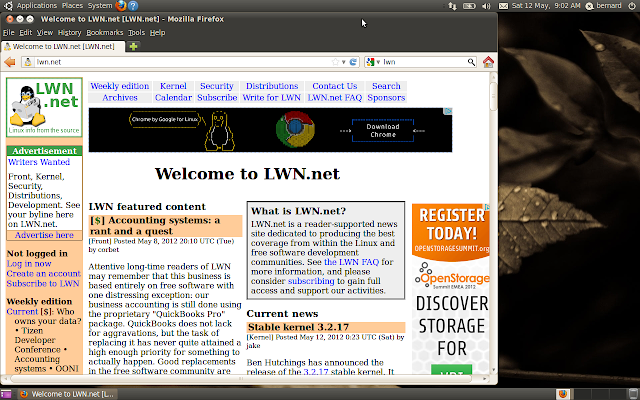Click the Contact Us link
This screenshot has height=400, width=640.
(335, 86)
